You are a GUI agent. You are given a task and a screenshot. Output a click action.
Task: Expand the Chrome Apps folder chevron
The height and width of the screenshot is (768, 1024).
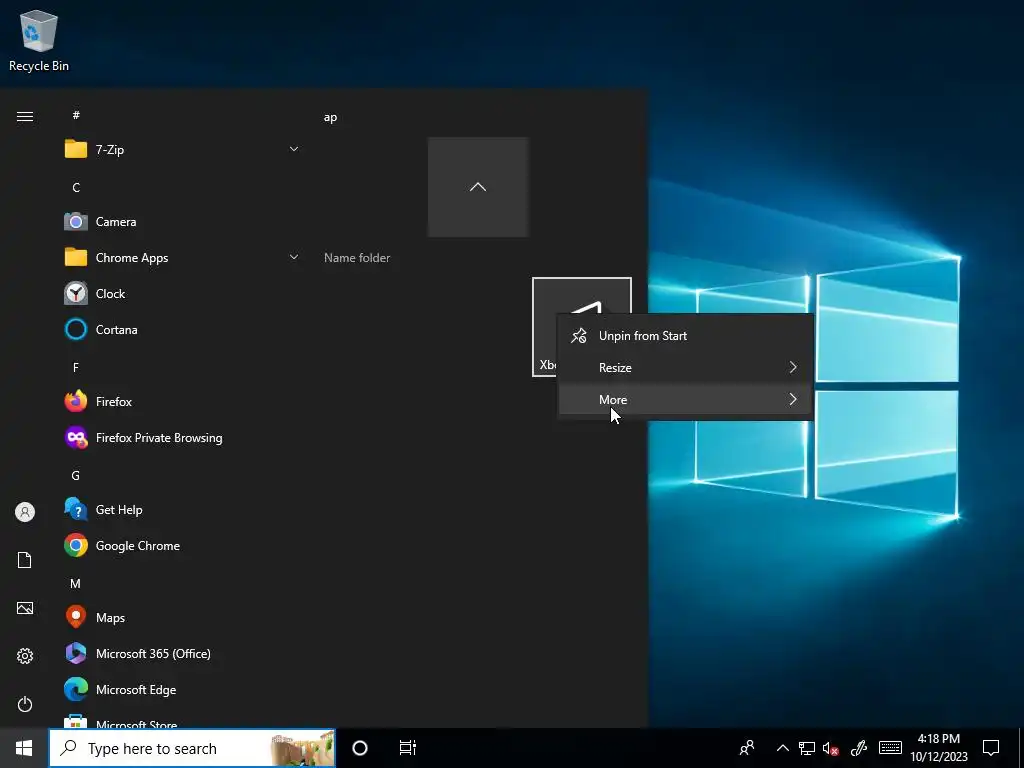[294, 257]
